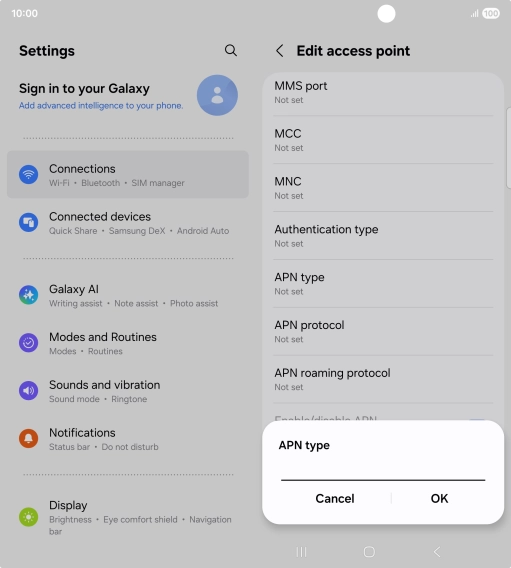Tap the Connected devices icon
Screen dimensions: 511x568
[x=29, y=222]
